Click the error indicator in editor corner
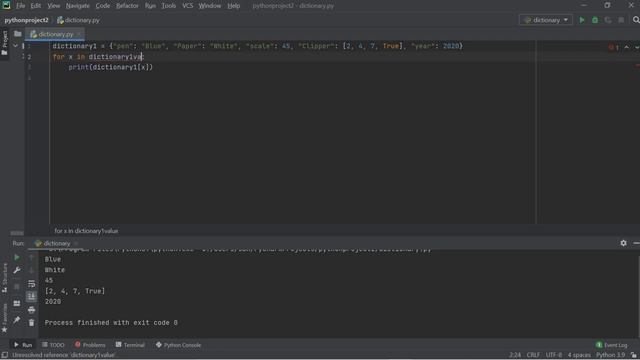640x360 pixels. pos(613,47)
